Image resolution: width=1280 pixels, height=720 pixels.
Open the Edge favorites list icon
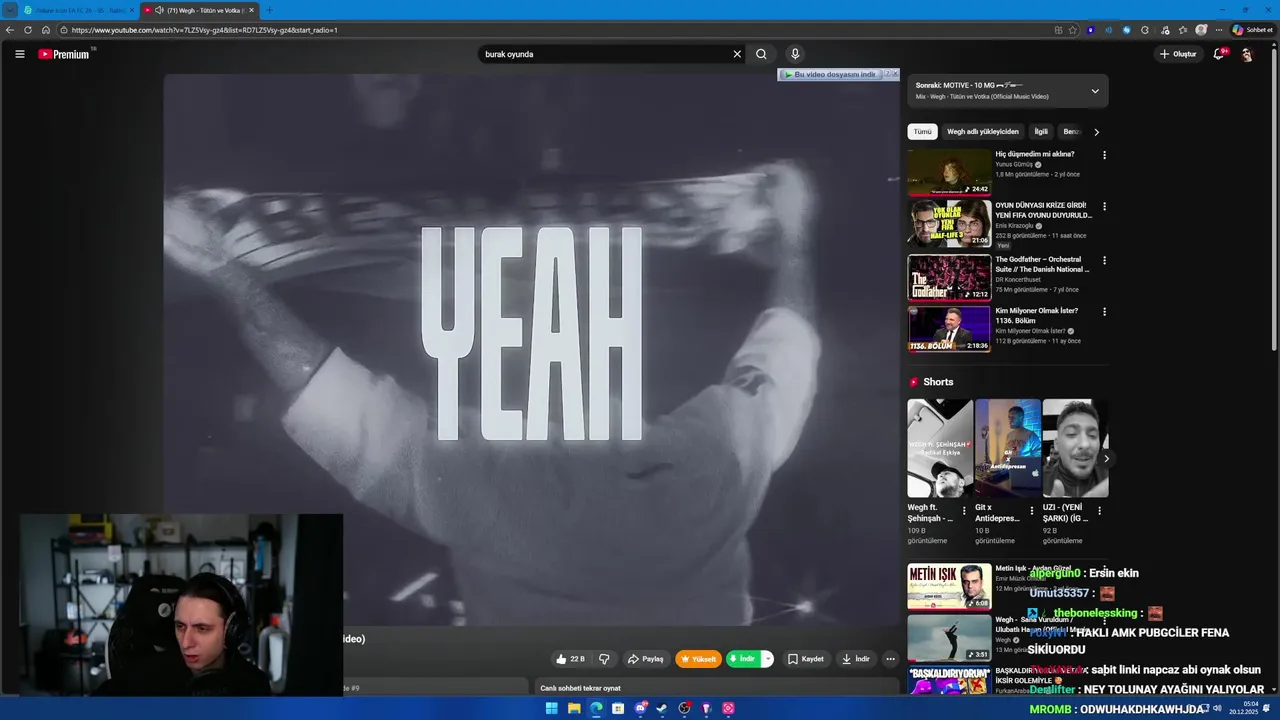pos(1182,30)
